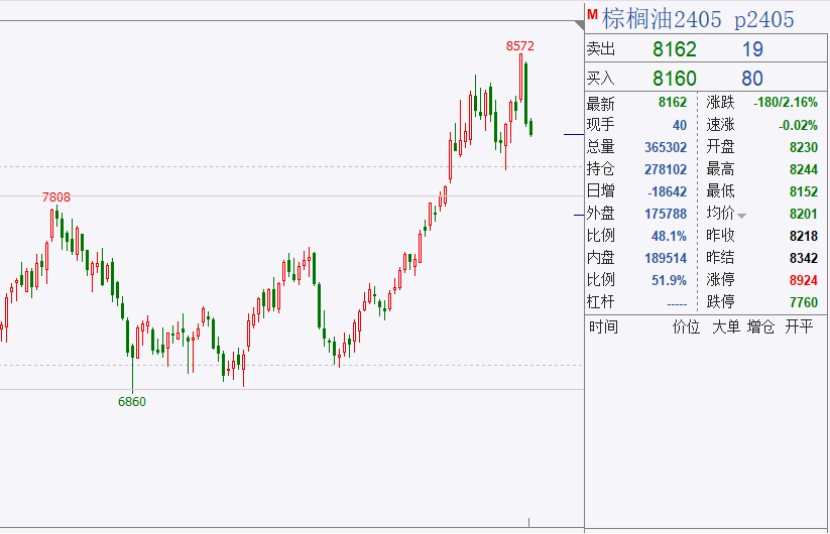Click the 6860 low price label
This screenshot has width=830, height=534.
click(x=132, y=401)
